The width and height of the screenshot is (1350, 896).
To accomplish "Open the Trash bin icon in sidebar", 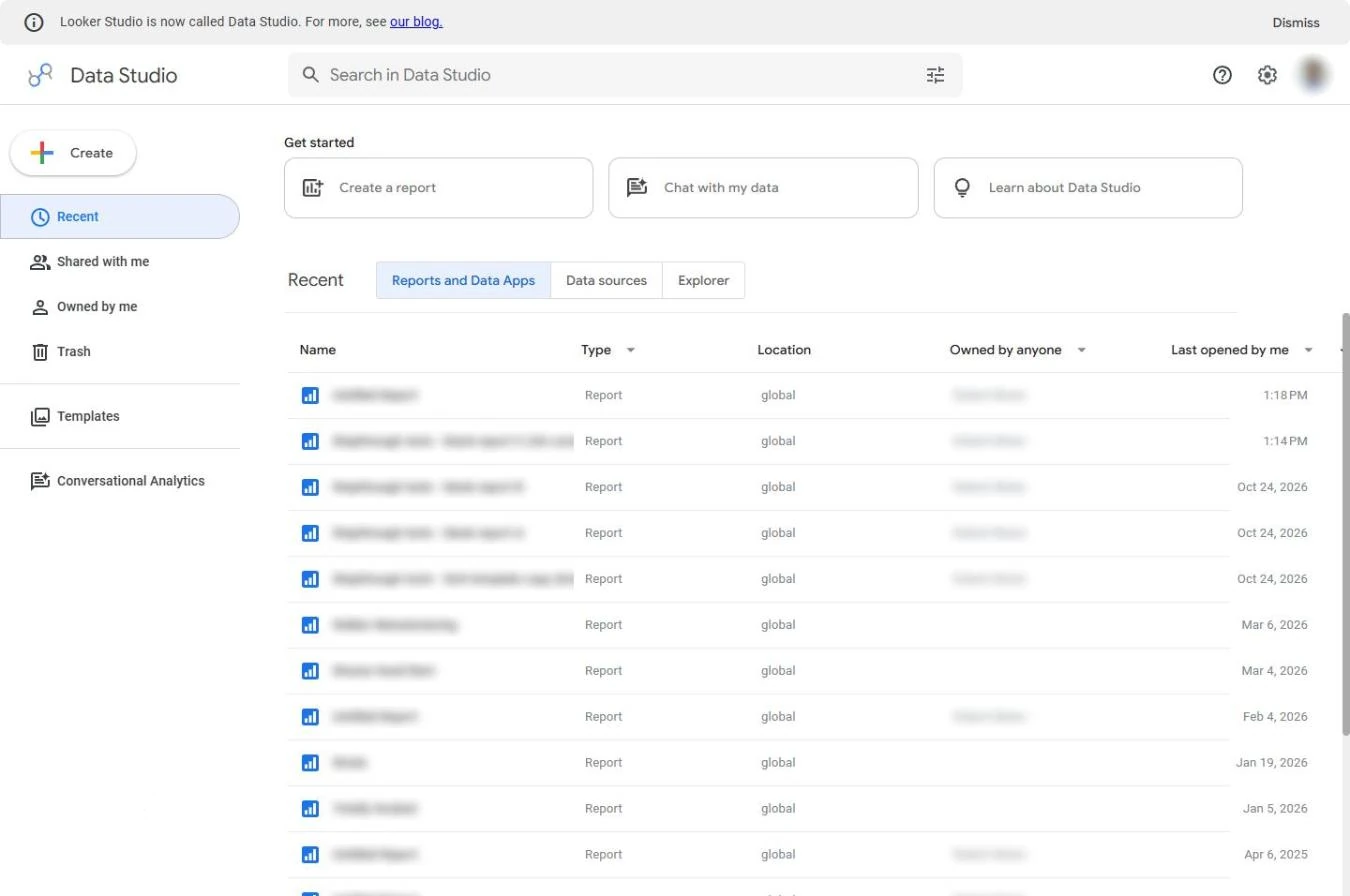I will point(40,352).
